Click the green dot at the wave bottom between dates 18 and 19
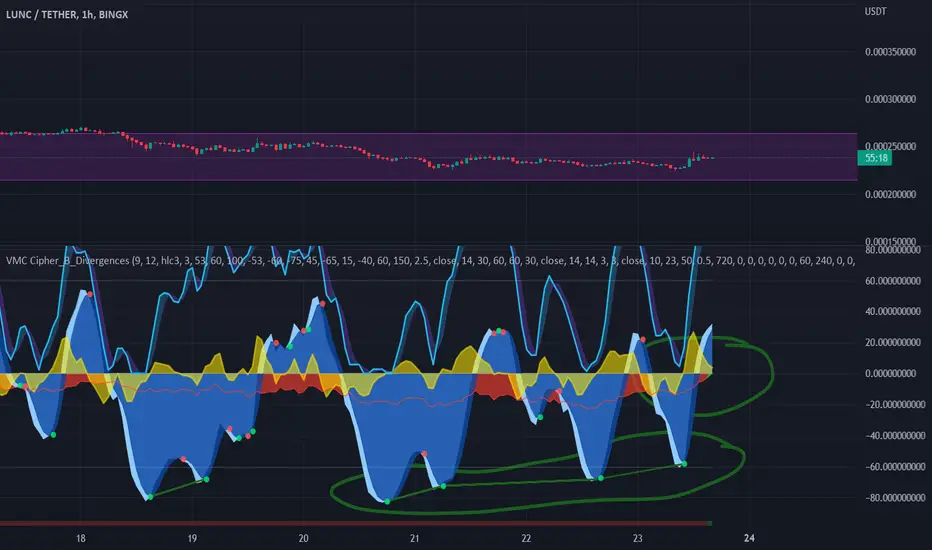The image size is (932, 550). pyautogui.click(x=150, y=496)
